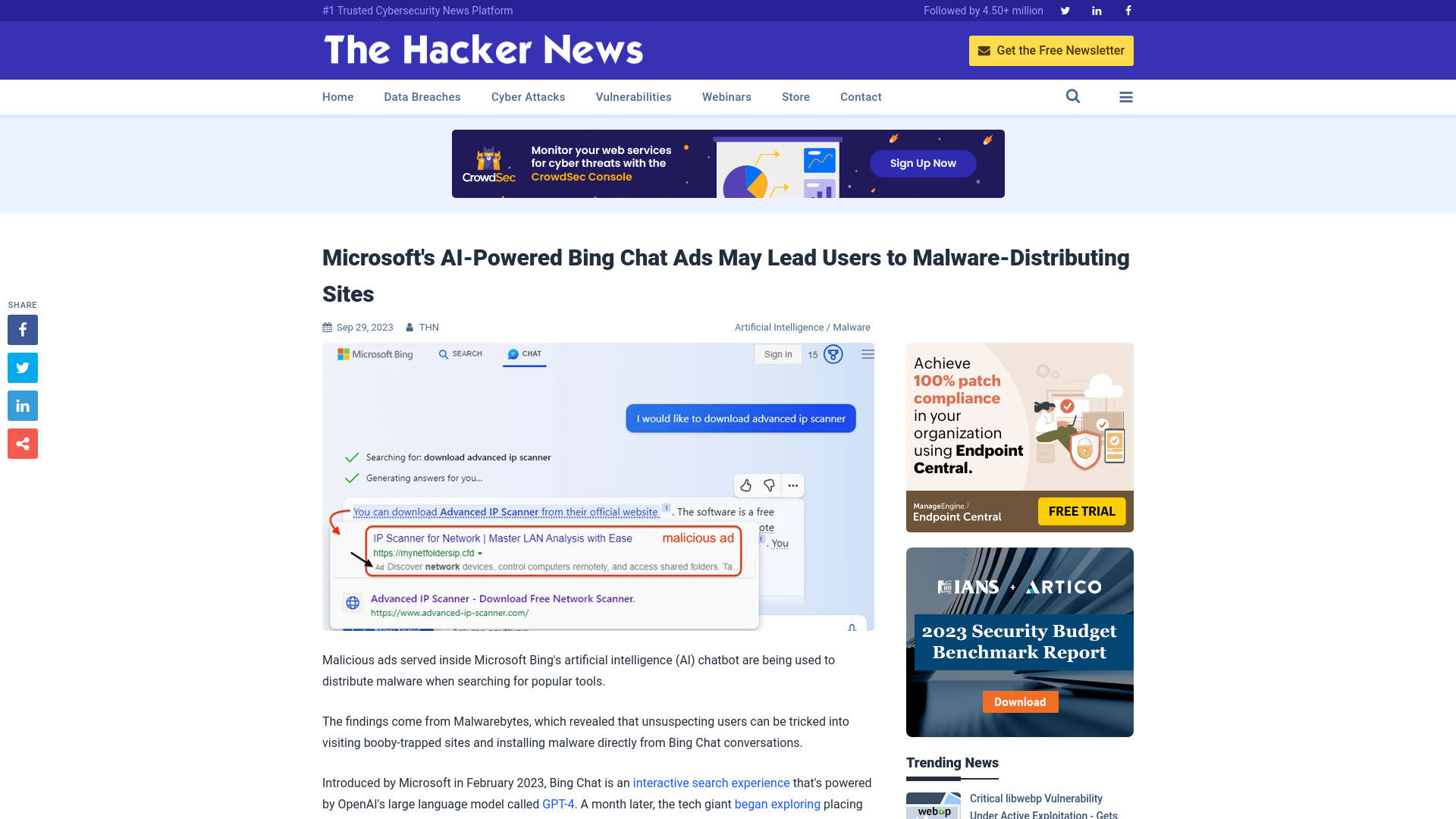Expand the Bing Chat network ad dropdown arrow

pyautogui.click(x=483, y=553)
